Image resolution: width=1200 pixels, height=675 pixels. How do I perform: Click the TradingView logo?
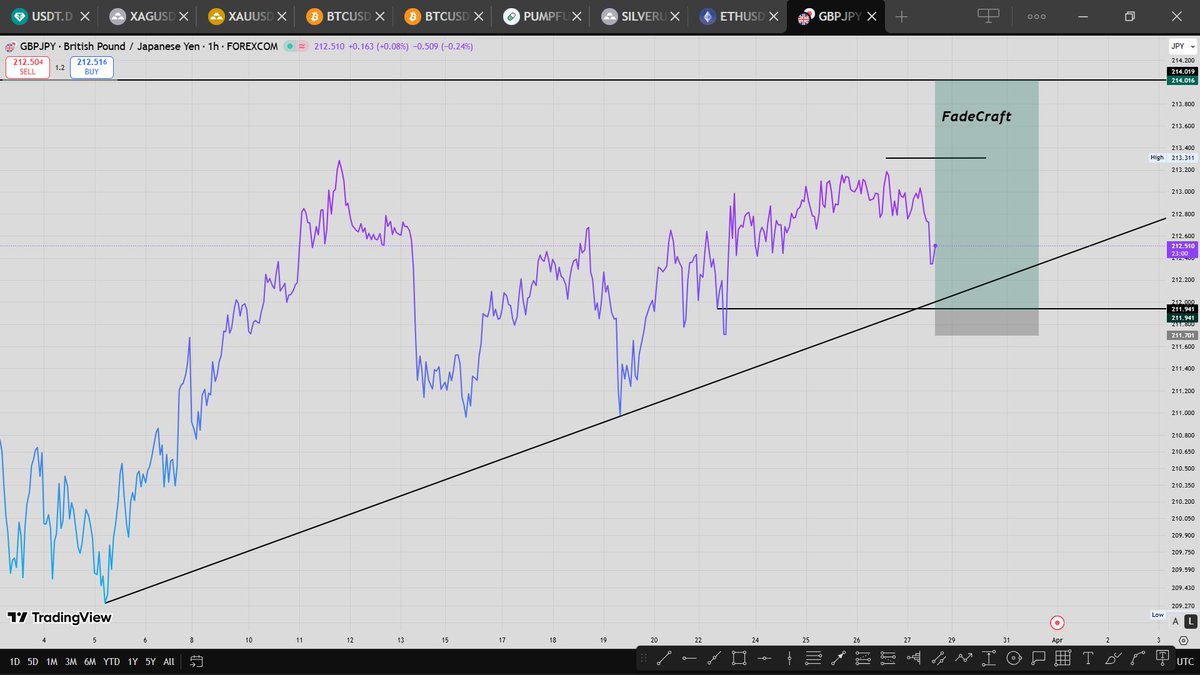coord(60,618)
